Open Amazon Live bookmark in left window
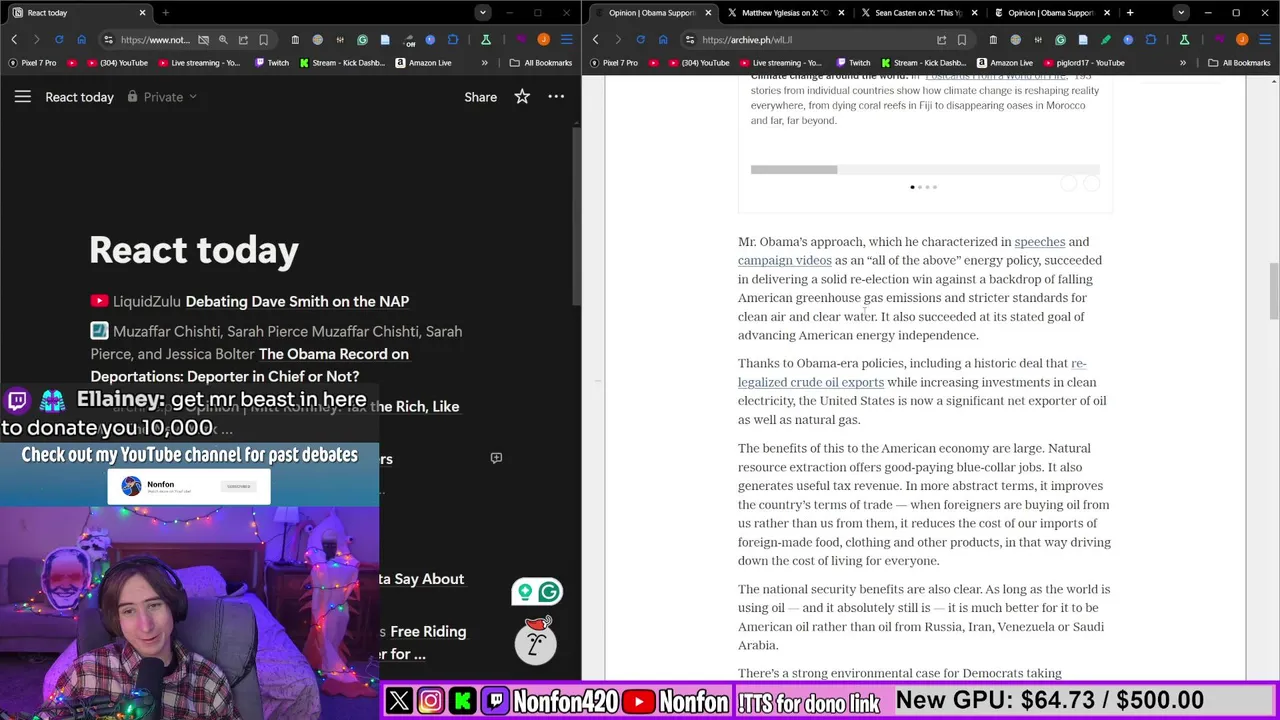Image resolution: width=1280 pixels, height=720 pixels. pos(423,62)
